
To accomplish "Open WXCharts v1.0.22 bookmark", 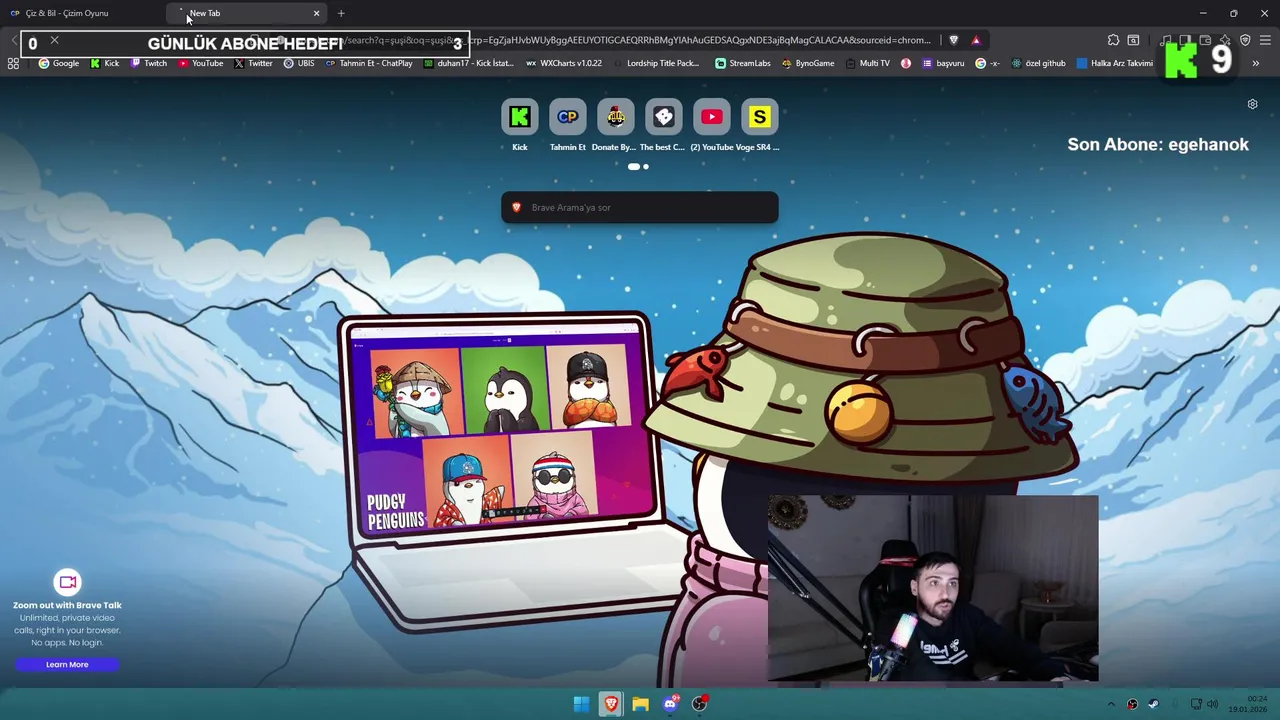I will click(564, 63).
